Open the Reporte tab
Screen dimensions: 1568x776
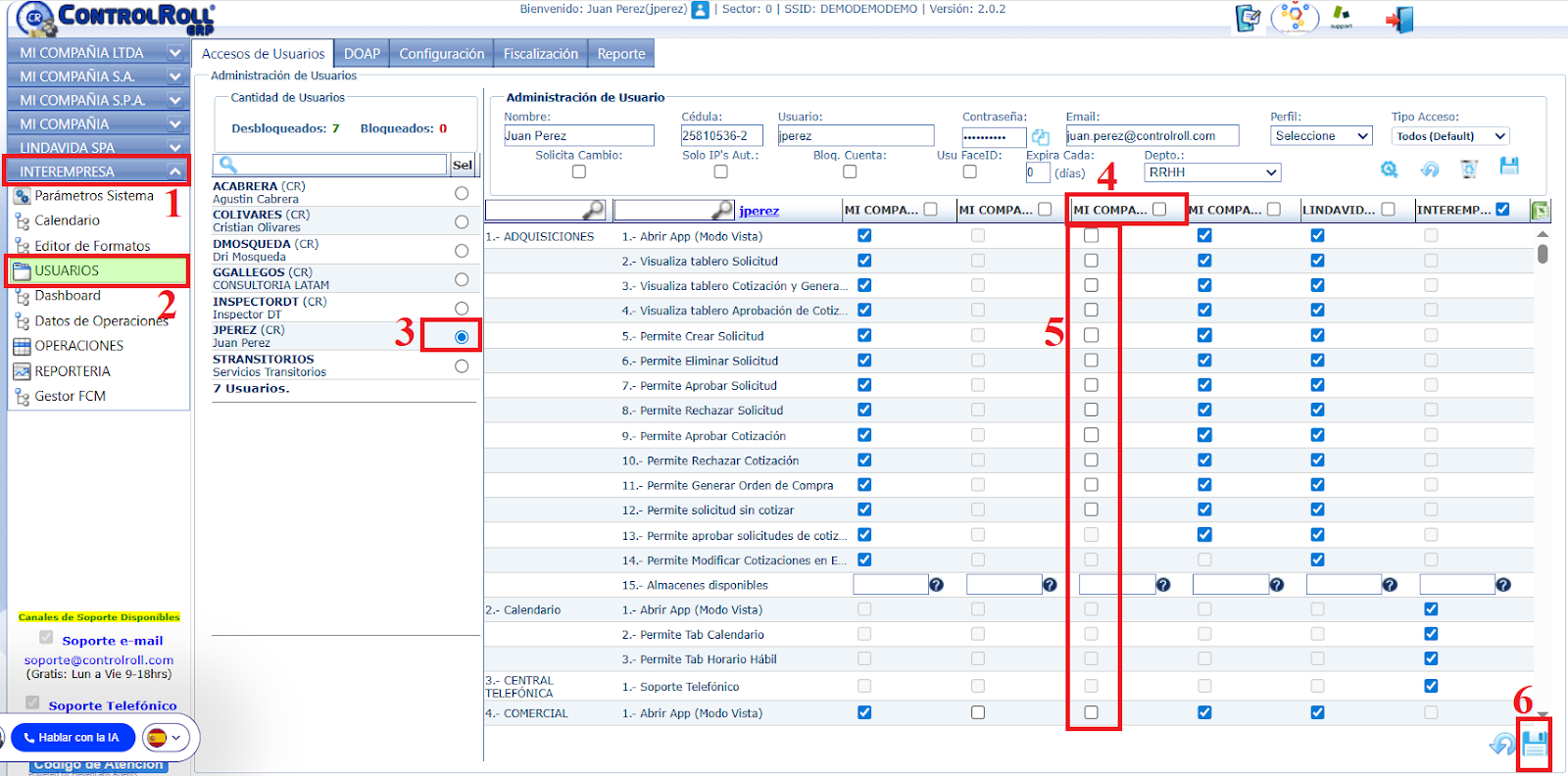[x=621, y=54]
